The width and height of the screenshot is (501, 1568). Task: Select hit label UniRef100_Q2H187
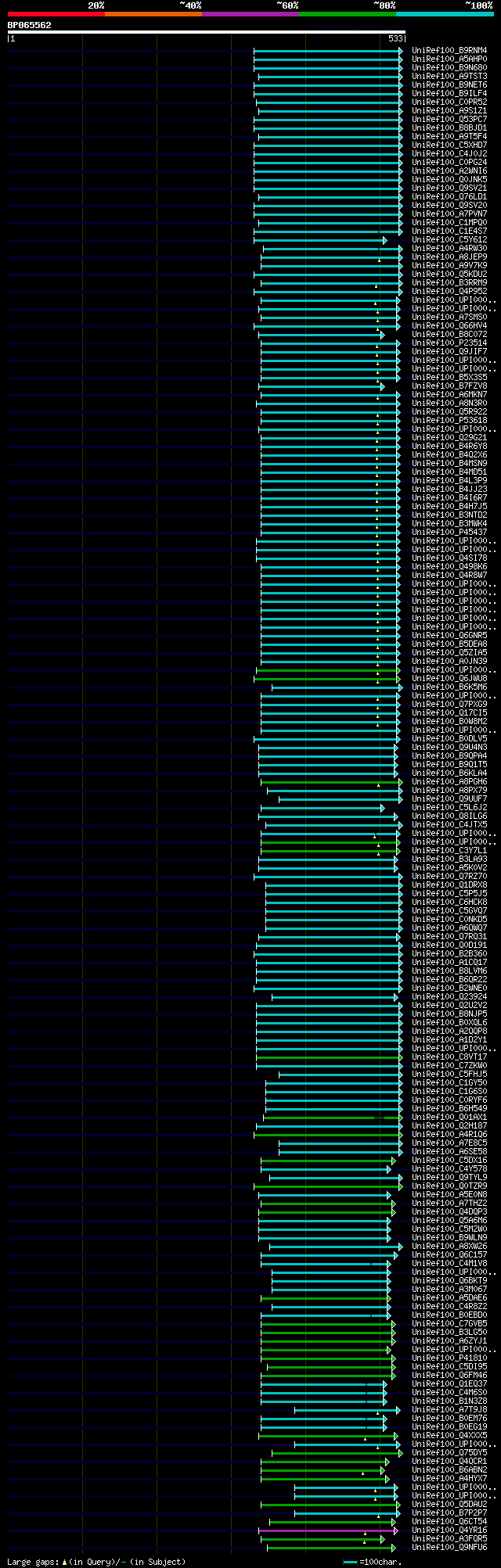click(449, 1126)
